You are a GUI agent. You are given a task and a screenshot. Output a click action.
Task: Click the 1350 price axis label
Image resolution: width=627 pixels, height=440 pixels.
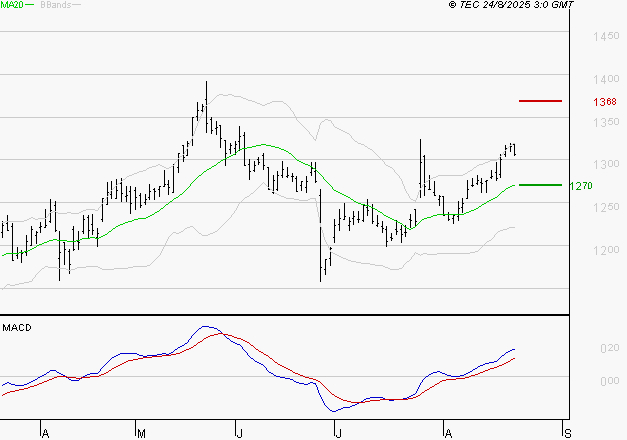pos(606,122)
